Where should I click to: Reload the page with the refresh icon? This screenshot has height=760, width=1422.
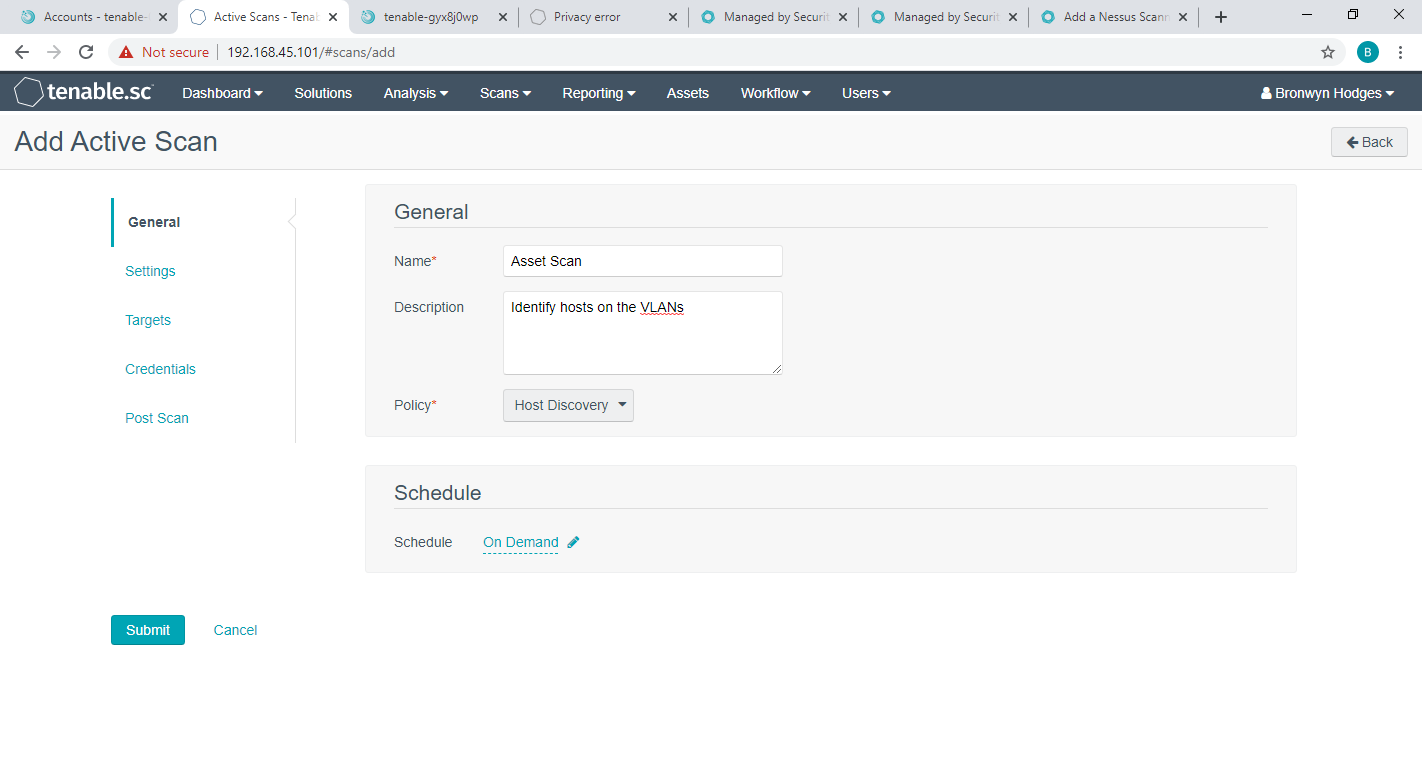pos(86,52)
